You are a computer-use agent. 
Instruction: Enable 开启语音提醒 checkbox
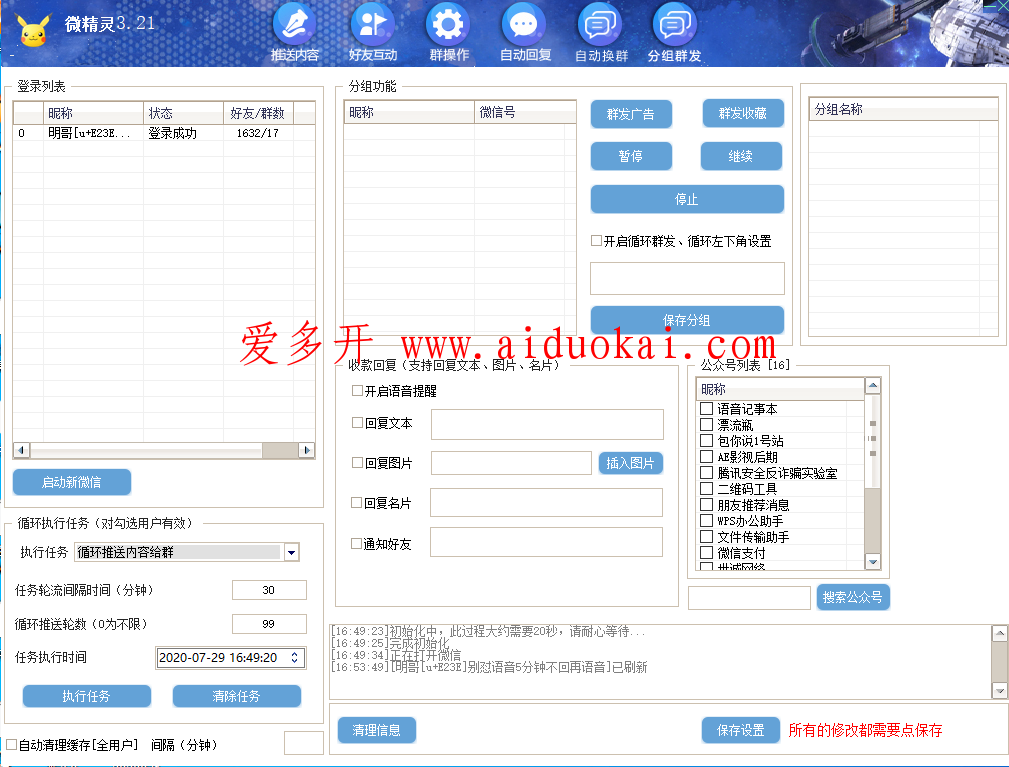(357, 391)
